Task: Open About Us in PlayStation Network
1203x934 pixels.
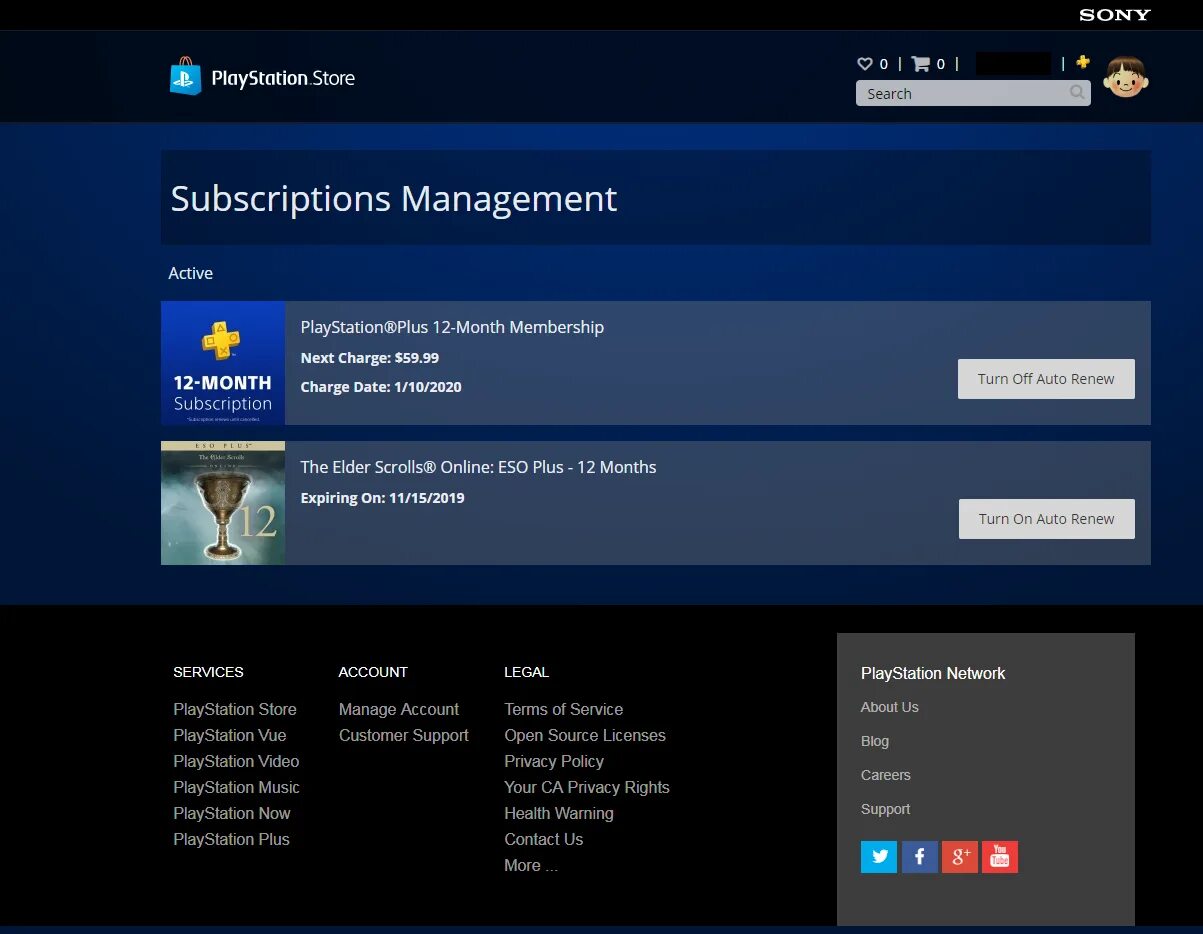Action: [x=890, y=707]
